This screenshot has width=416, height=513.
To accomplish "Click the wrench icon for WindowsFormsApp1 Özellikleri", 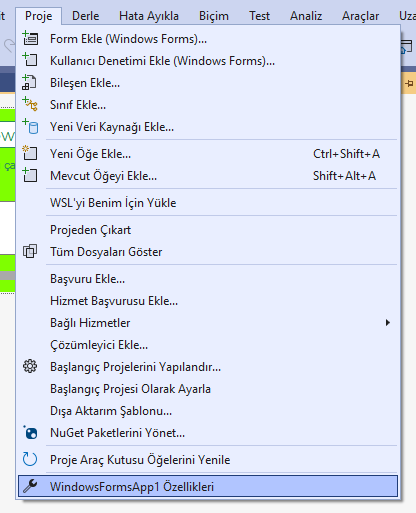I will (x=30, y=486).
